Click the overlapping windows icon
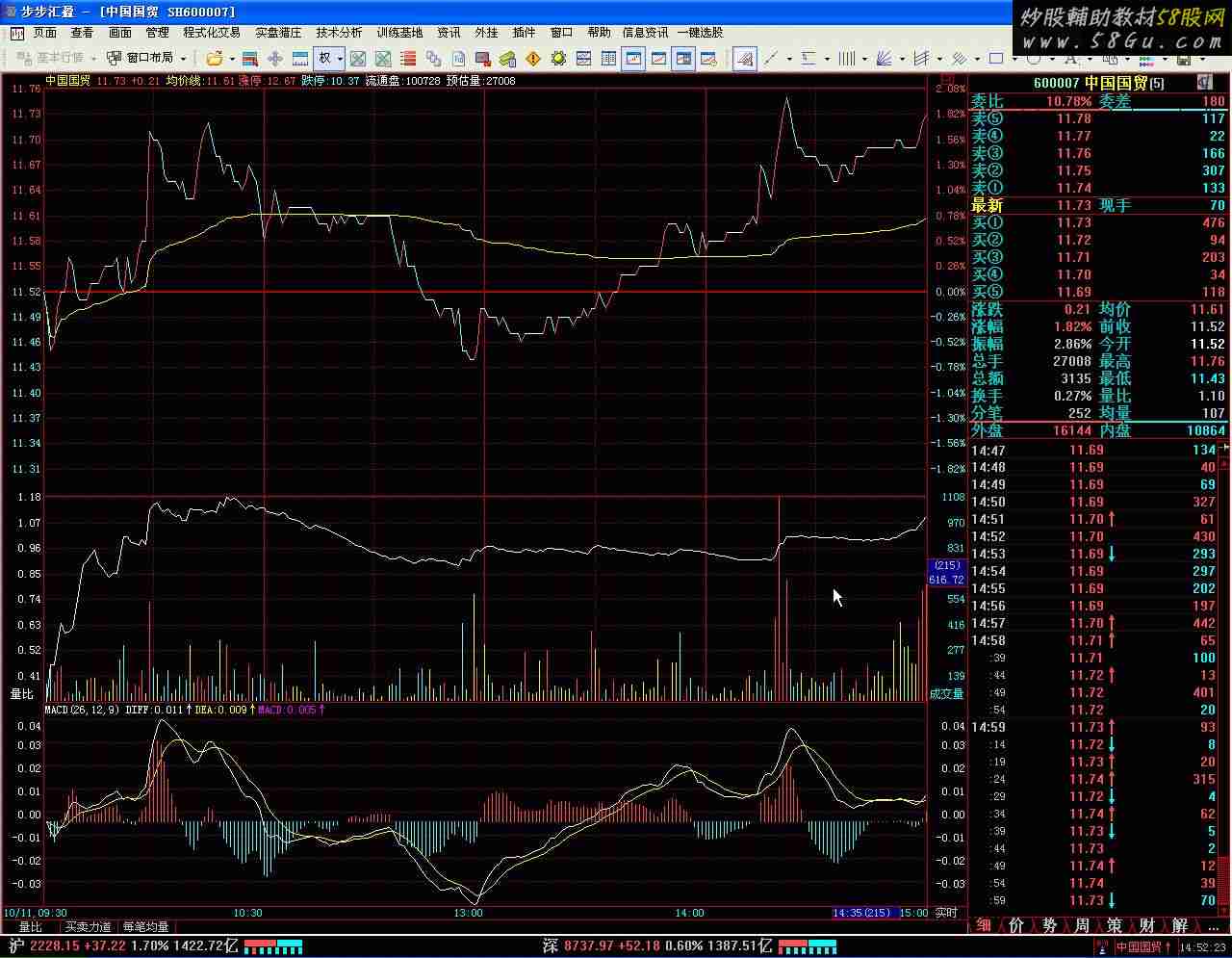1232x958 pixels. [433, 59]
